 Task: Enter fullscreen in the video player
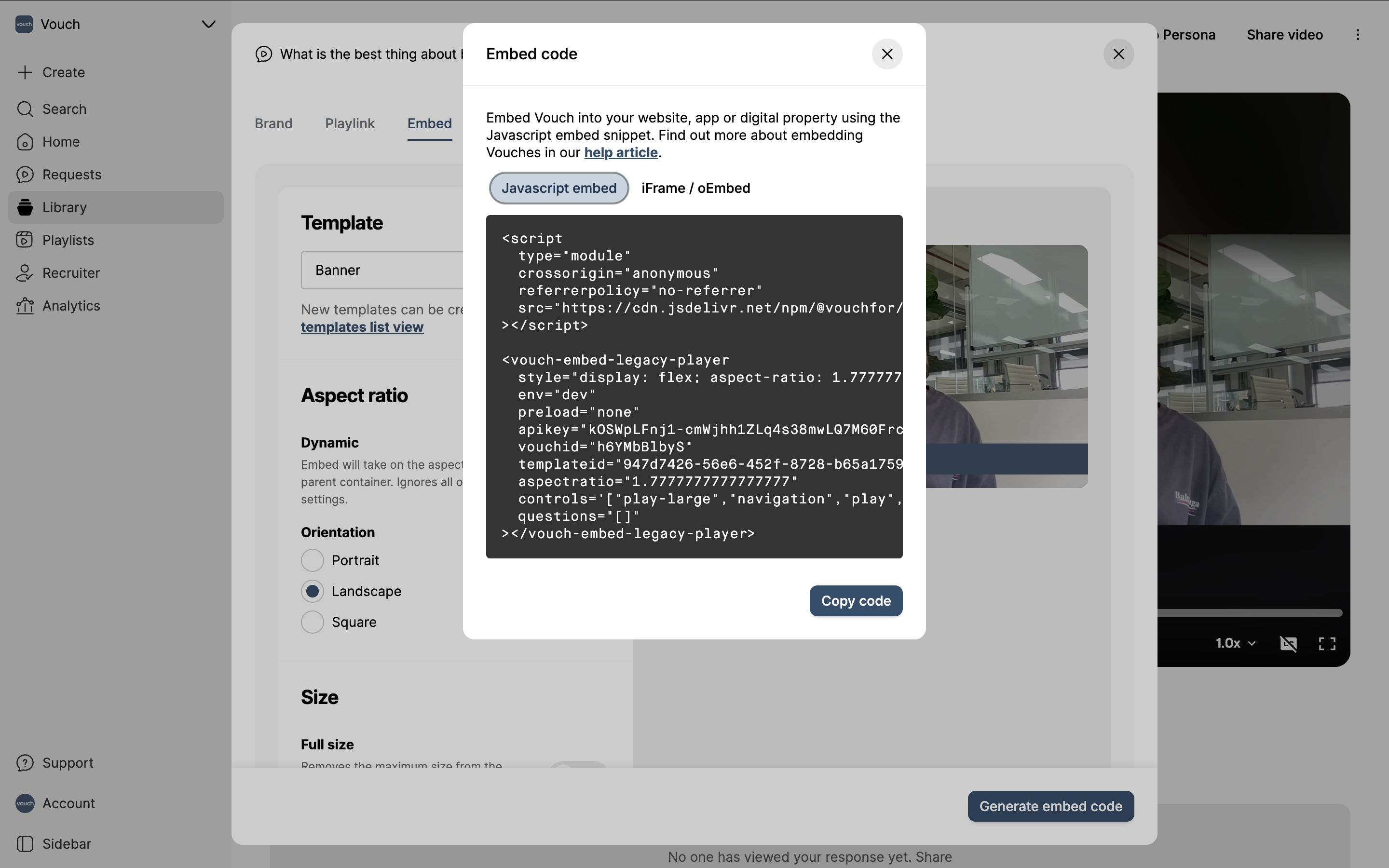pyautogui.click(x=1326, y=644)
